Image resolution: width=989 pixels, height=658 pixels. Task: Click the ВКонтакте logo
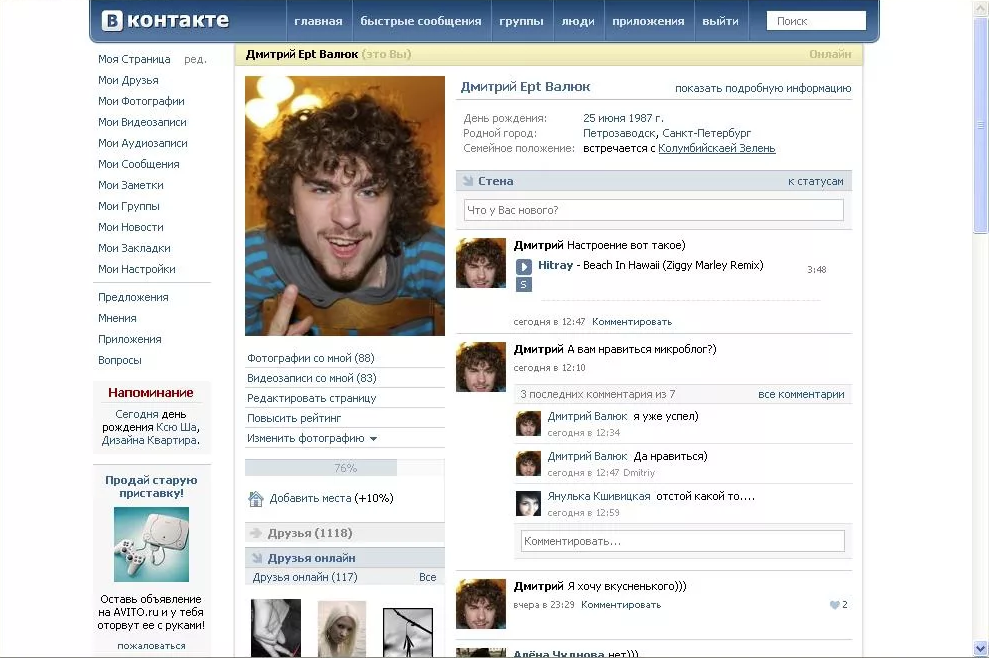(x=165, y=20)
